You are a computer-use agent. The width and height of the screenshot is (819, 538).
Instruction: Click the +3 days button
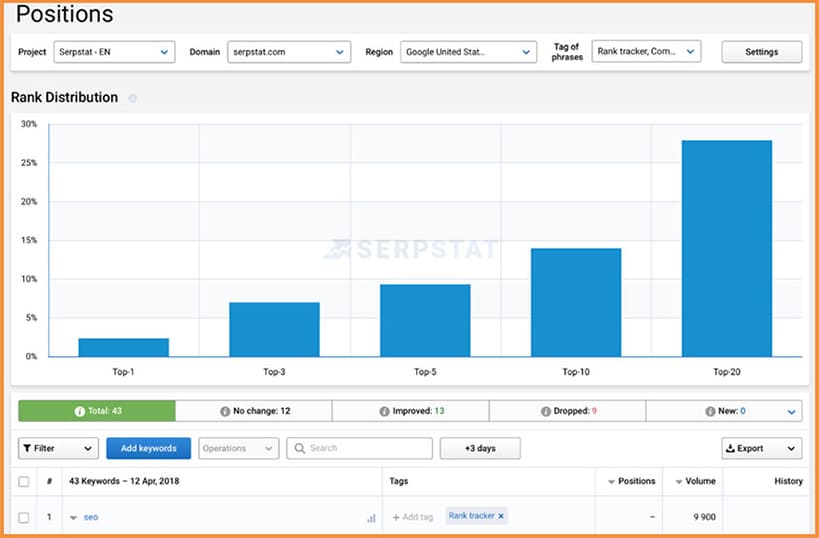tap(480, 448)
